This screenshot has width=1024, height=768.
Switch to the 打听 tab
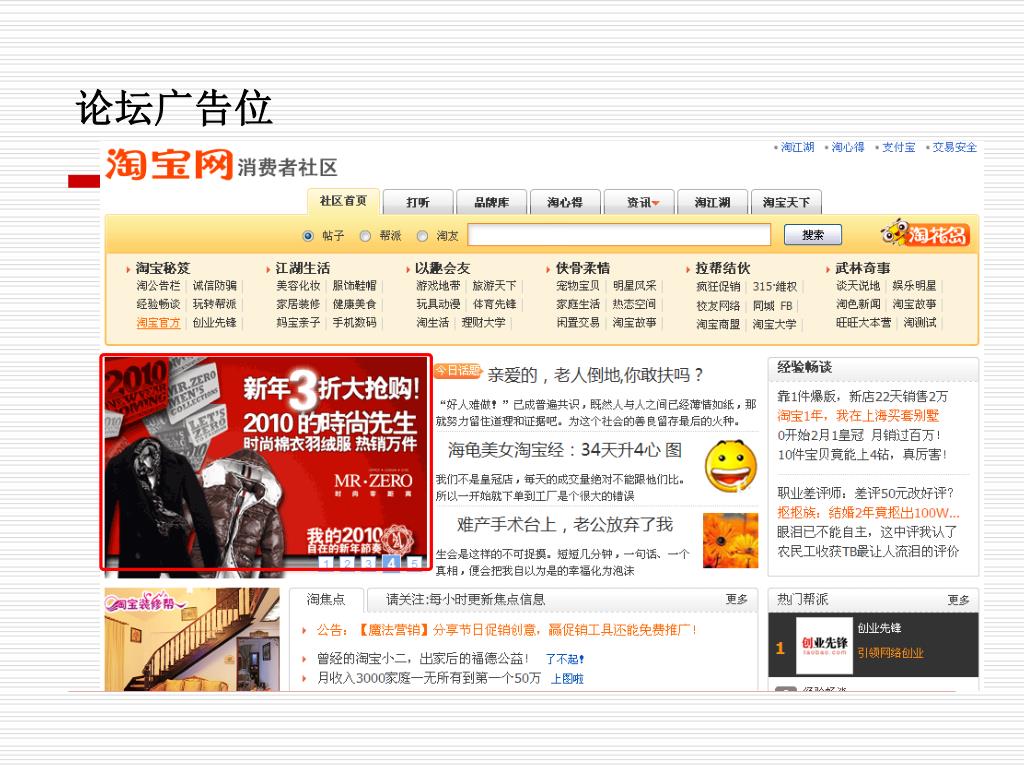[x=418, y=202]
